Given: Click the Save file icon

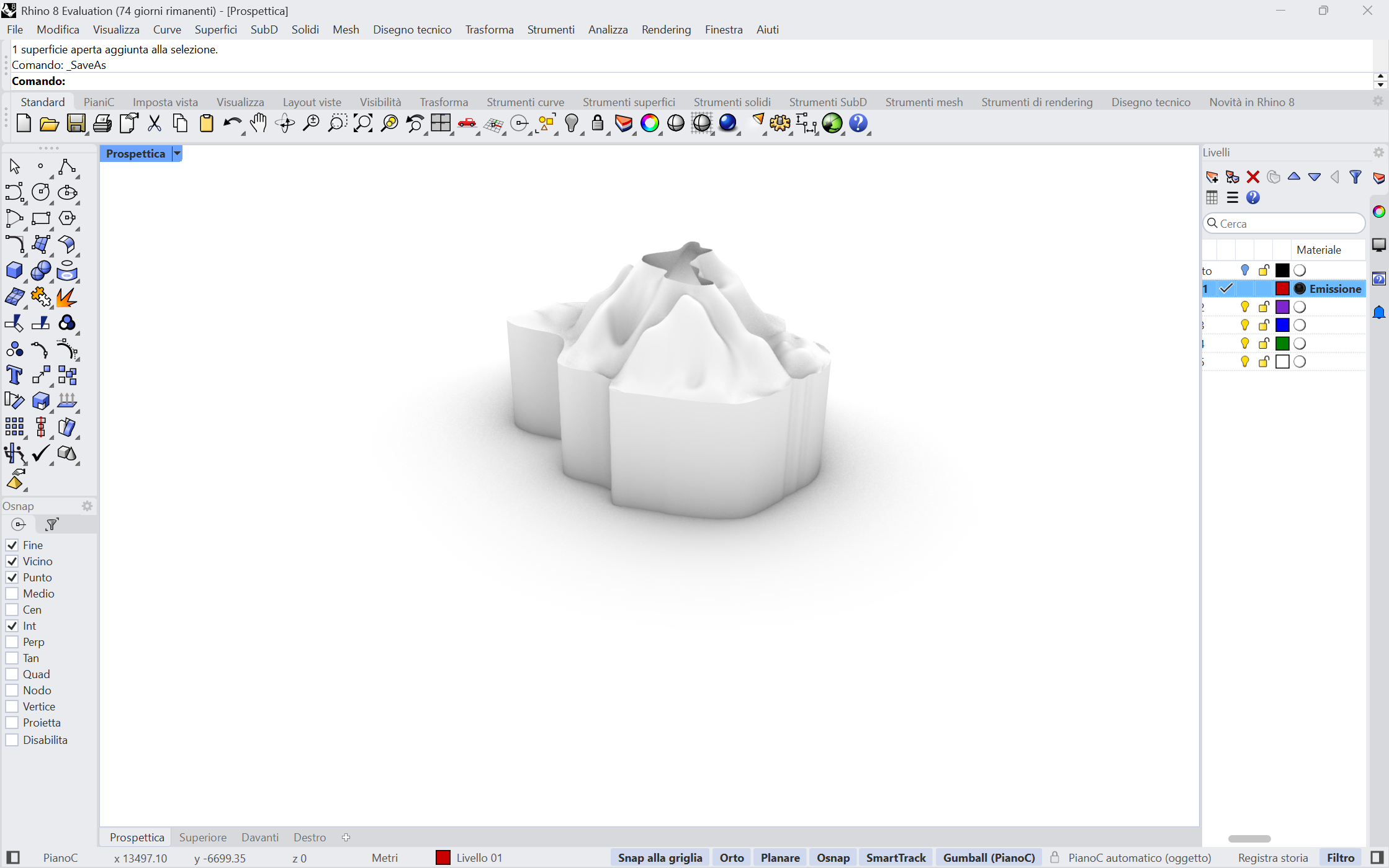Looking at the screenshot, I should [76, 123].
